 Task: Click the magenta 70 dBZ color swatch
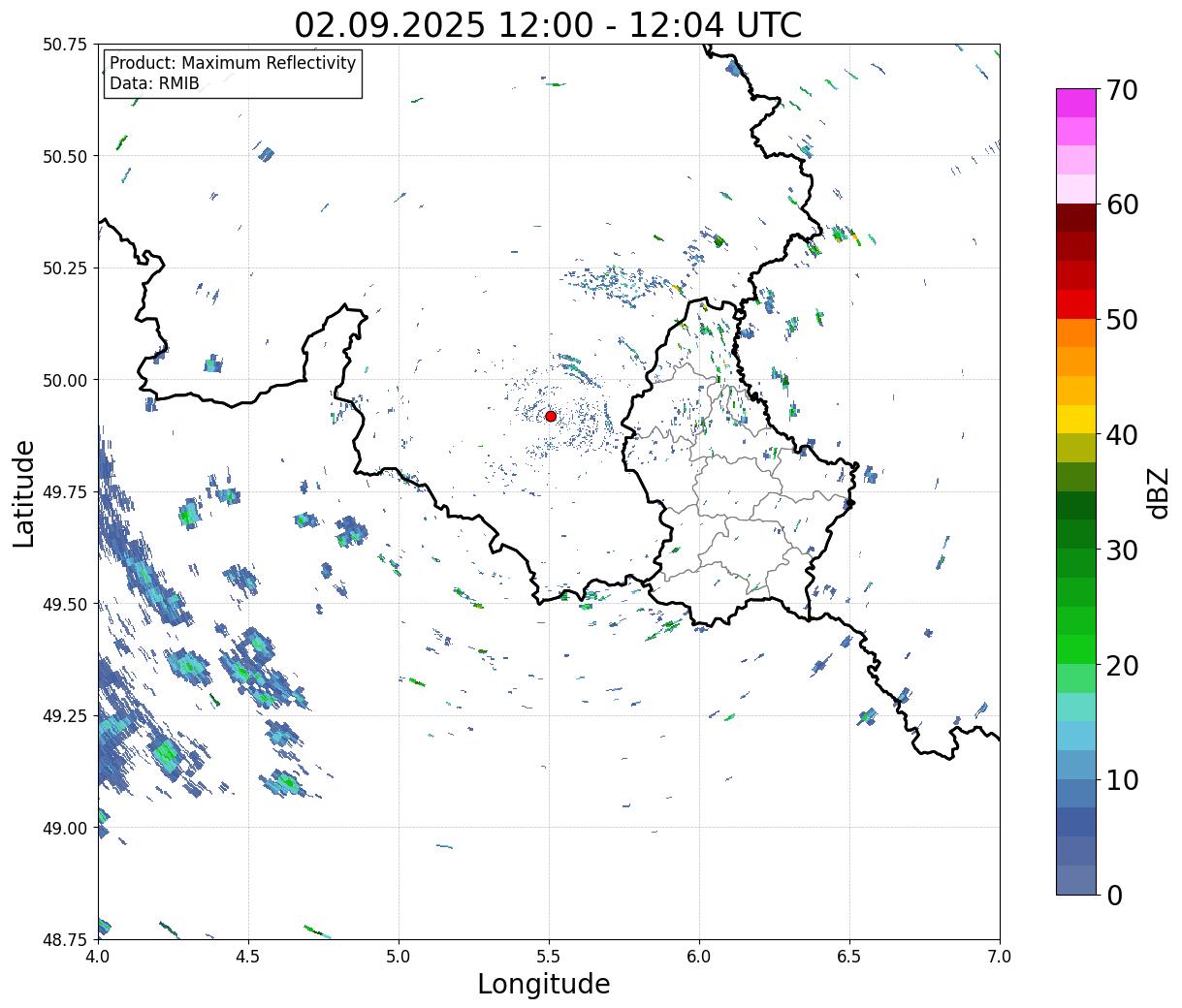pos(1075,103)
